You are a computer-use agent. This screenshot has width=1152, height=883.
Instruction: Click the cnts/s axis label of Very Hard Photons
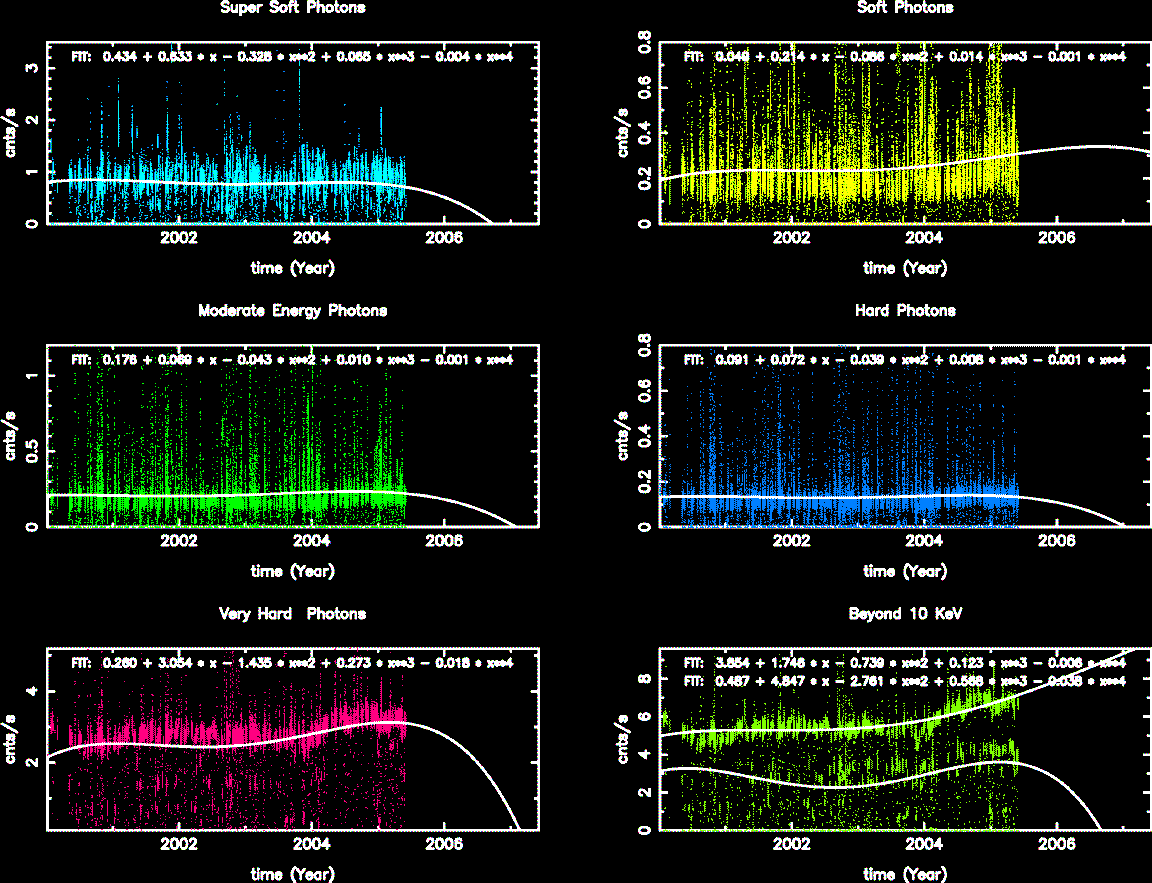click(x=12, y=739)
